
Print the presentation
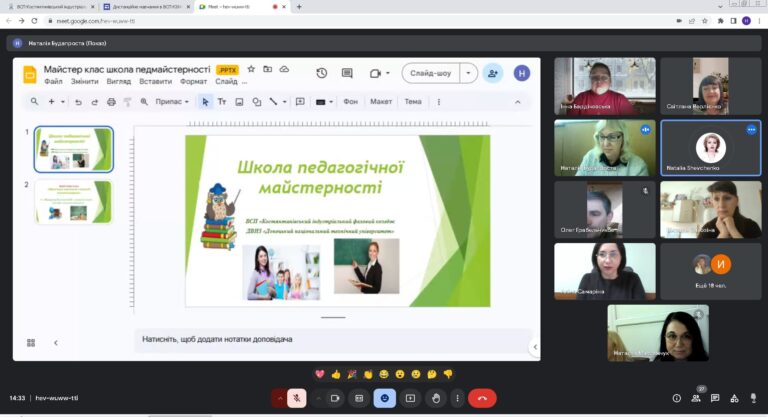click(x=111, y=102)
